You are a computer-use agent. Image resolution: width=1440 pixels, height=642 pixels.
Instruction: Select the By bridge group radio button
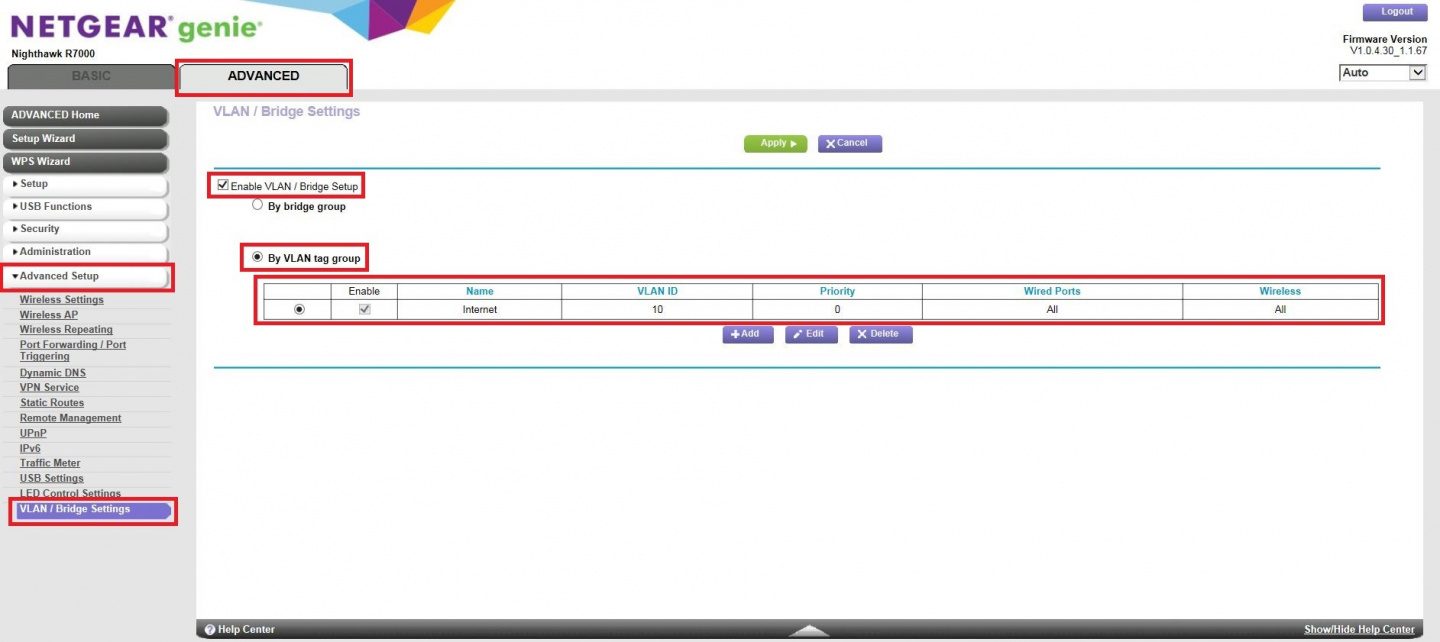tap(258, 205)
